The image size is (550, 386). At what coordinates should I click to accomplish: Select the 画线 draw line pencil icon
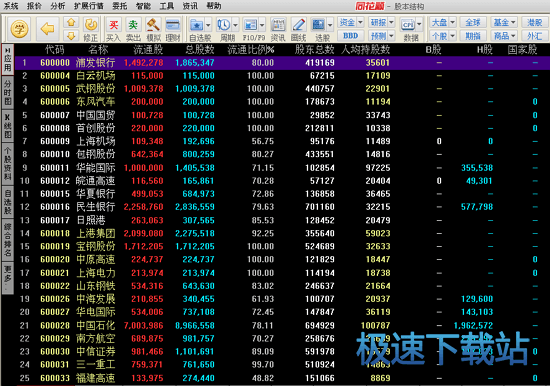pyautogui.click(x=299, y=29)
